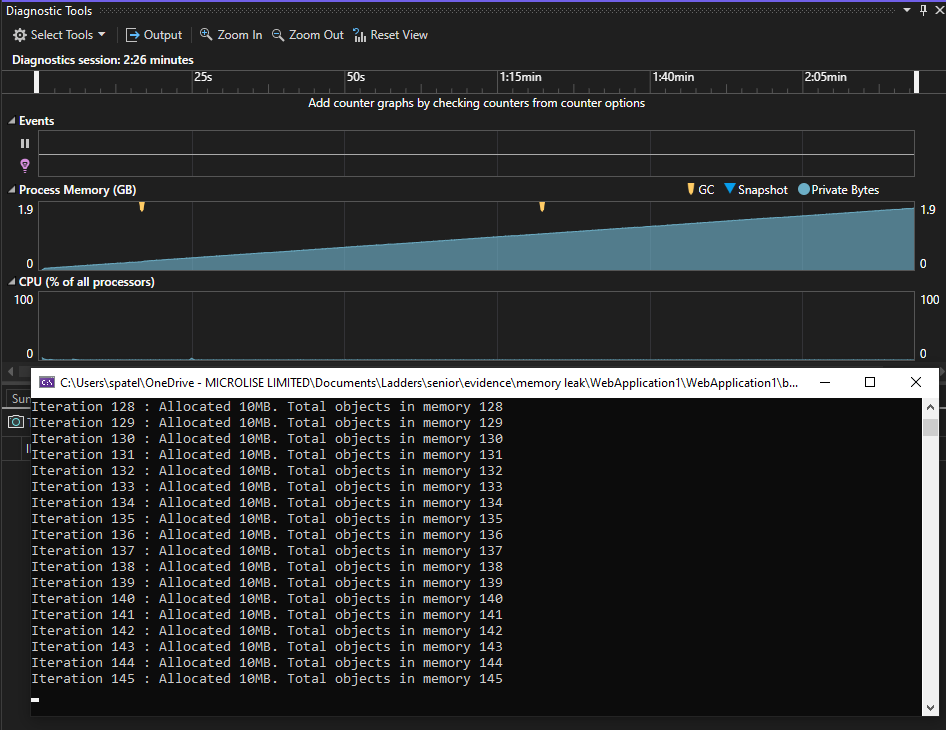Collapse the Process Memory (GB) graph
946x730 pixels.
(11, 190)
